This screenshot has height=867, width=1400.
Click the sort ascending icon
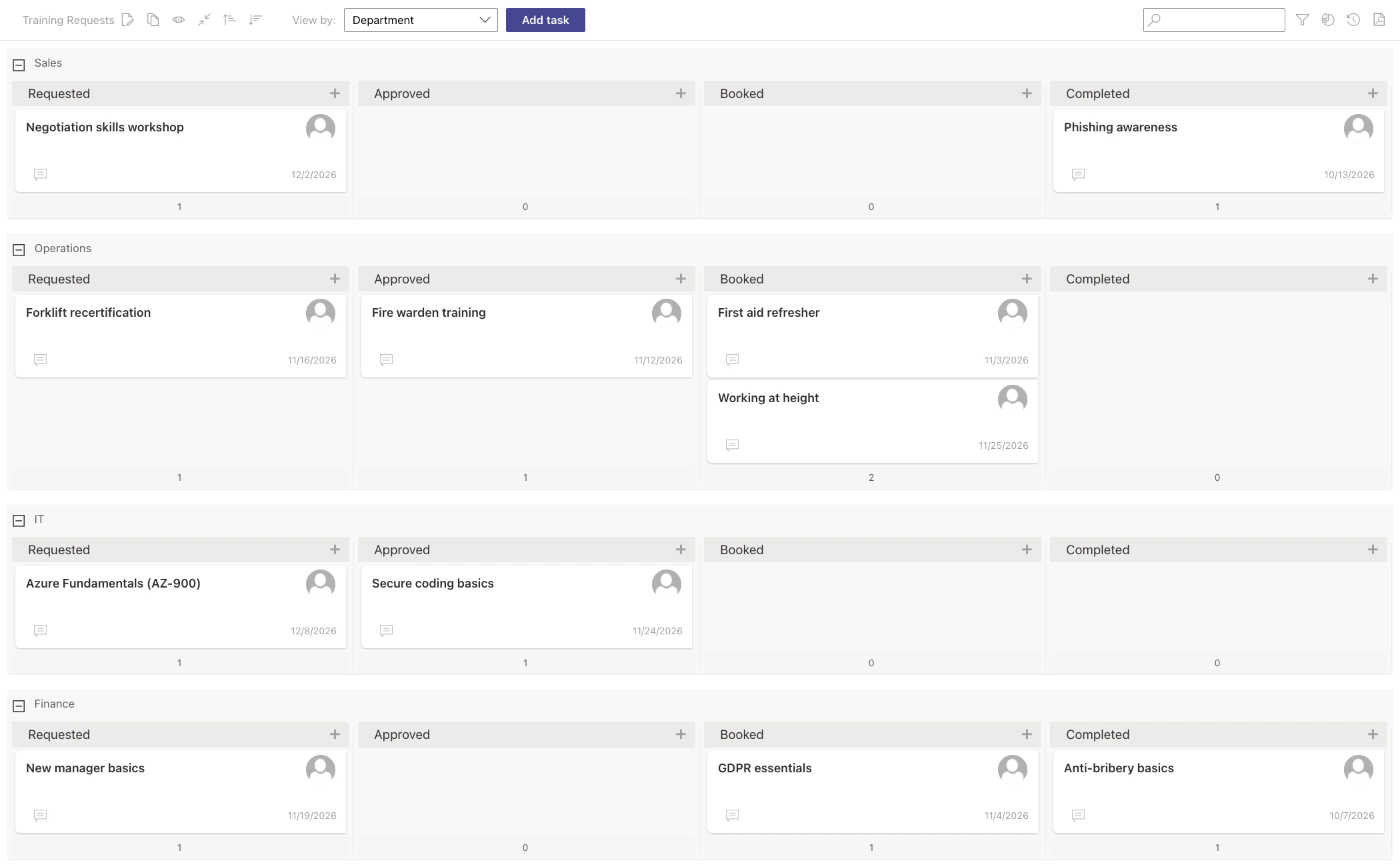[229, 20]
